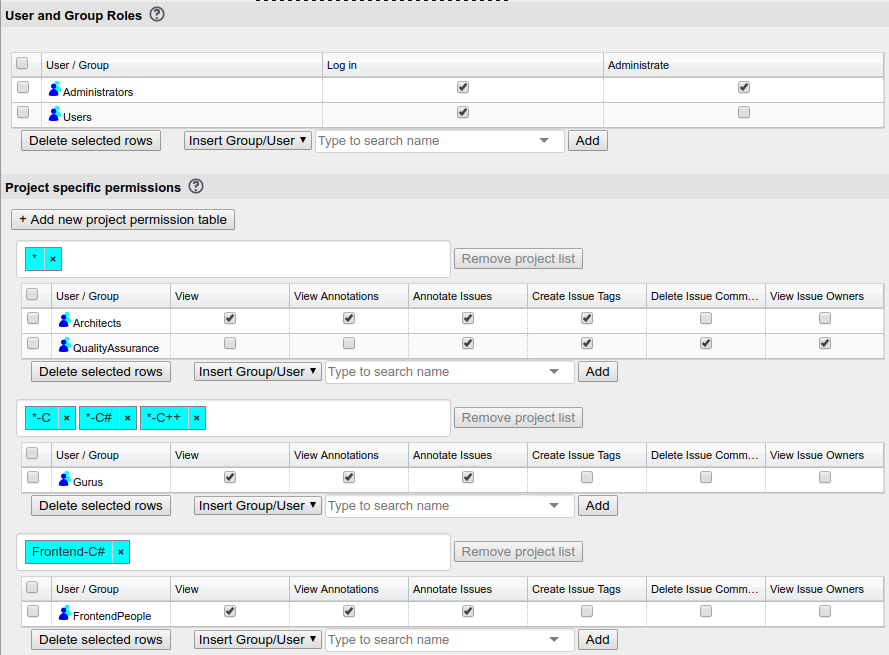
Task: Enable View permission for QualityAssurance
Action: (x=230, y=343)
